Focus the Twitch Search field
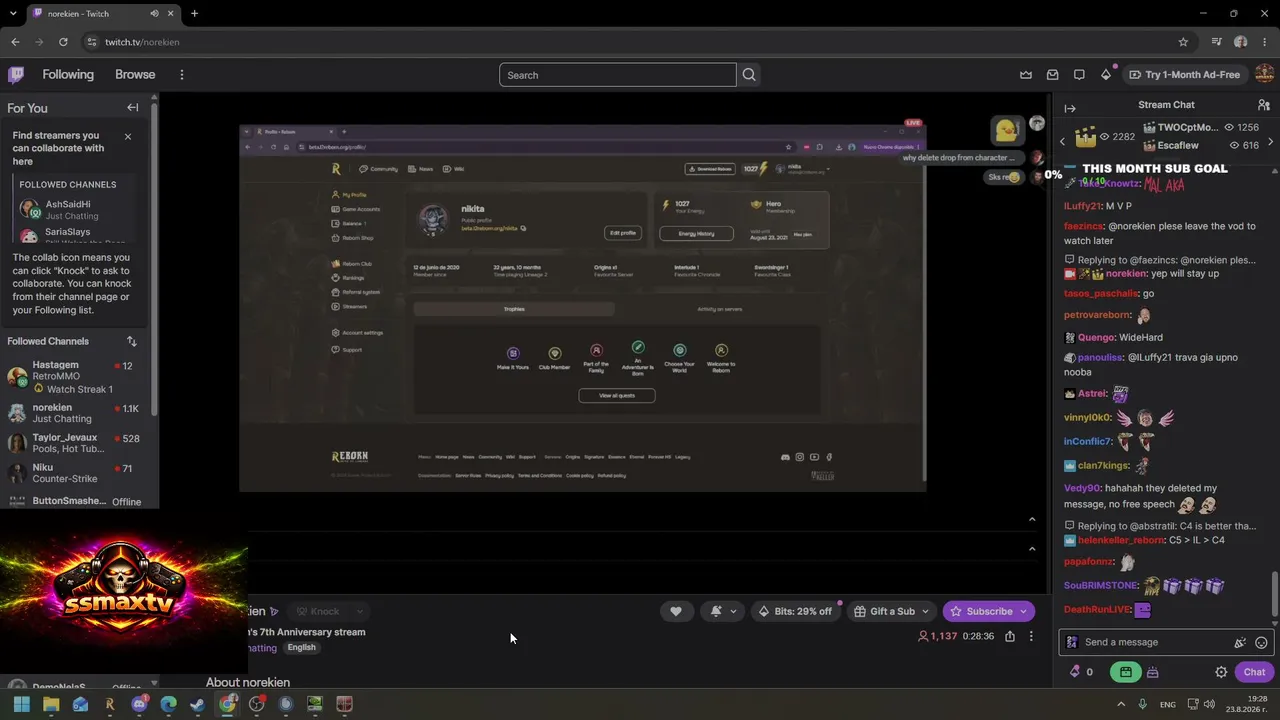Screen dimensions: 1280x720 [618, 75]
